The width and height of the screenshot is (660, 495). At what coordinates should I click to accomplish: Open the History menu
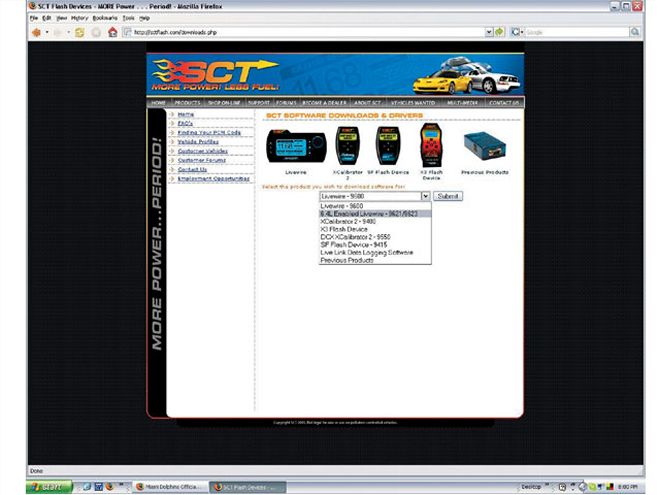80,18
